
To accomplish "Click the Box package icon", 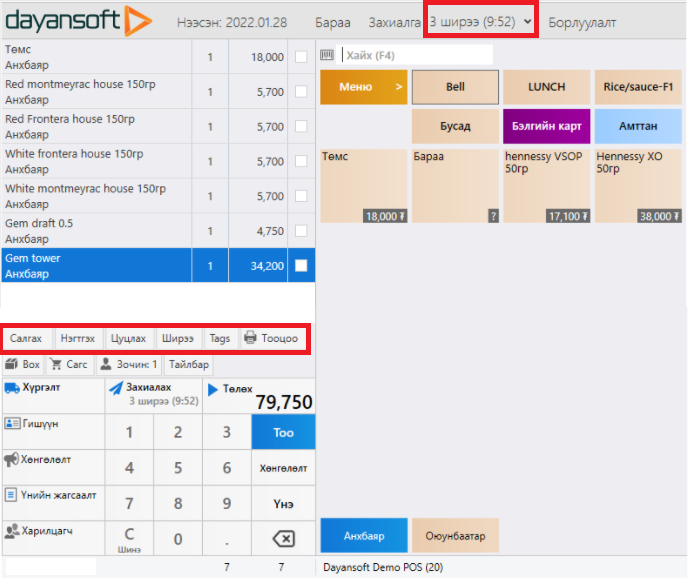I will coord(11,364).
